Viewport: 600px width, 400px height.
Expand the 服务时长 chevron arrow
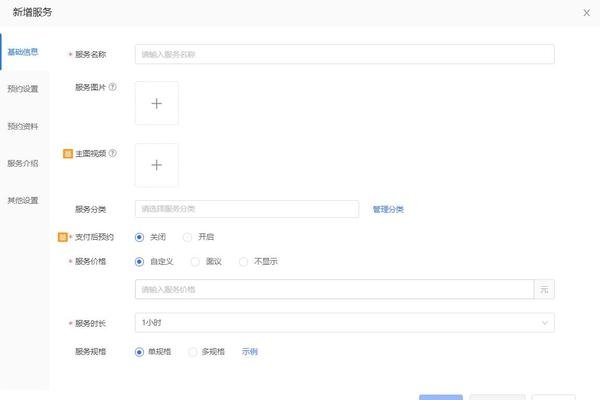point(545,323)
